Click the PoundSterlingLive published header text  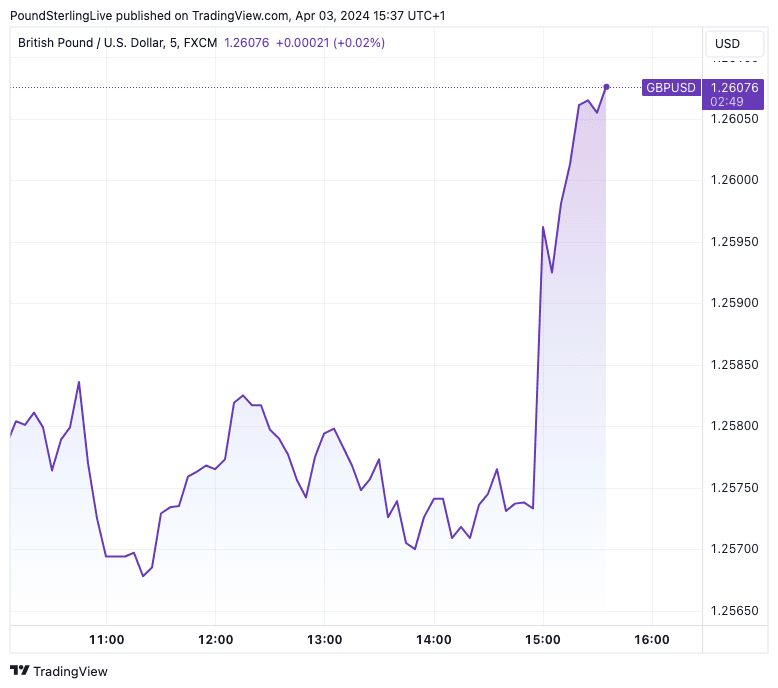pyautogui.click(x=150, y=16)
